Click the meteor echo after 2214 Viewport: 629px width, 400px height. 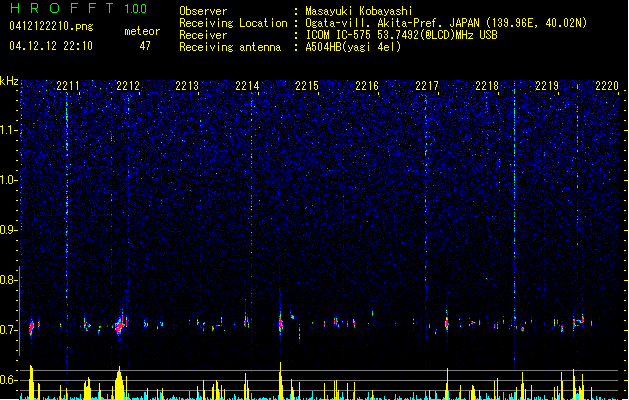281,322
